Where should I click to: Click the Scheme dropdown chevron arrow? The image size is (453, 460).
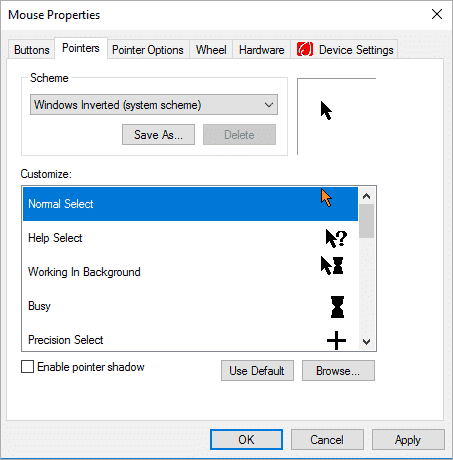(x=269, y=105)
